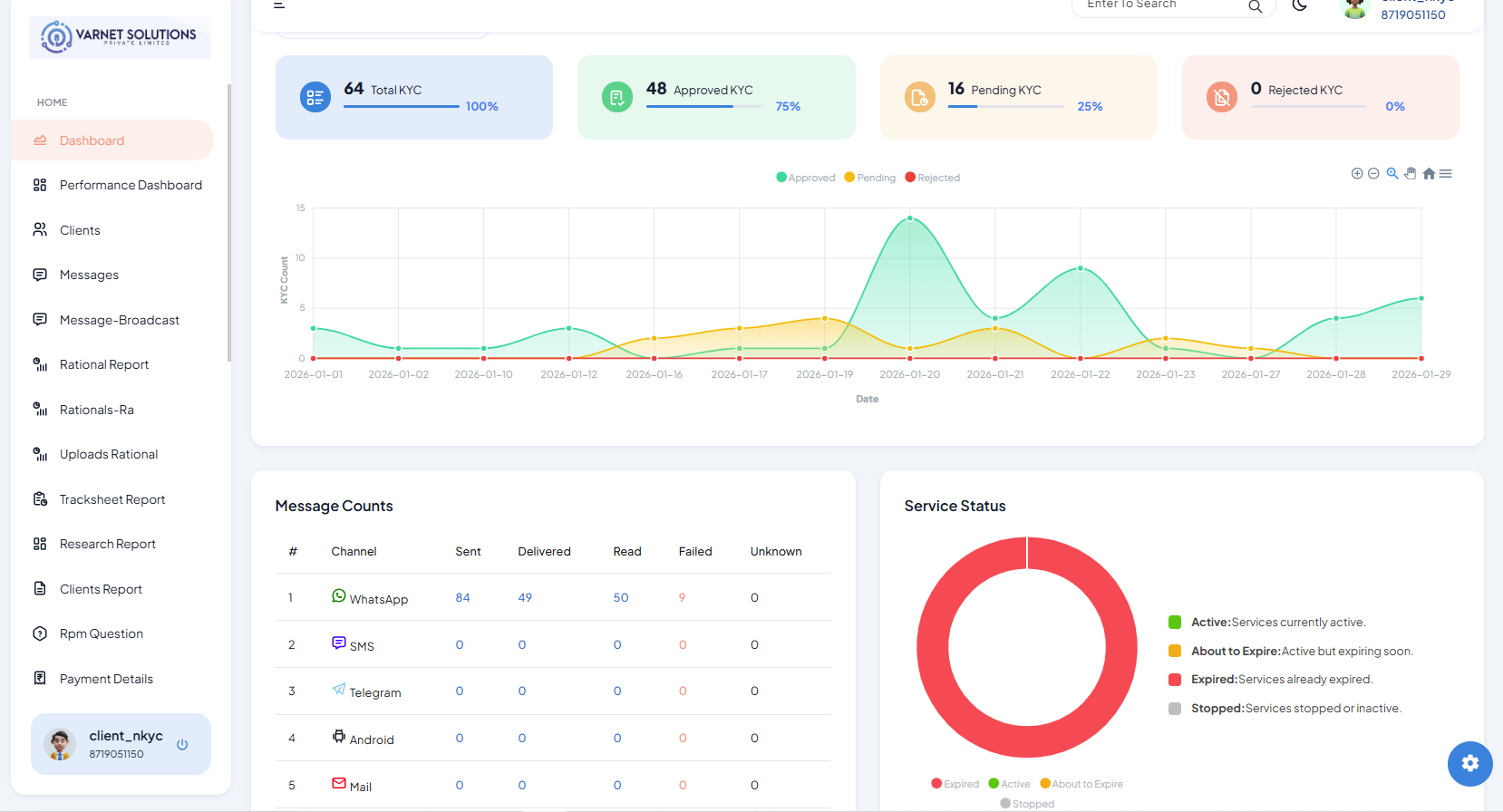Select the chart selection-zoom tool
Viewport: 1503px width, 812px height.
tap(1392, 173)
